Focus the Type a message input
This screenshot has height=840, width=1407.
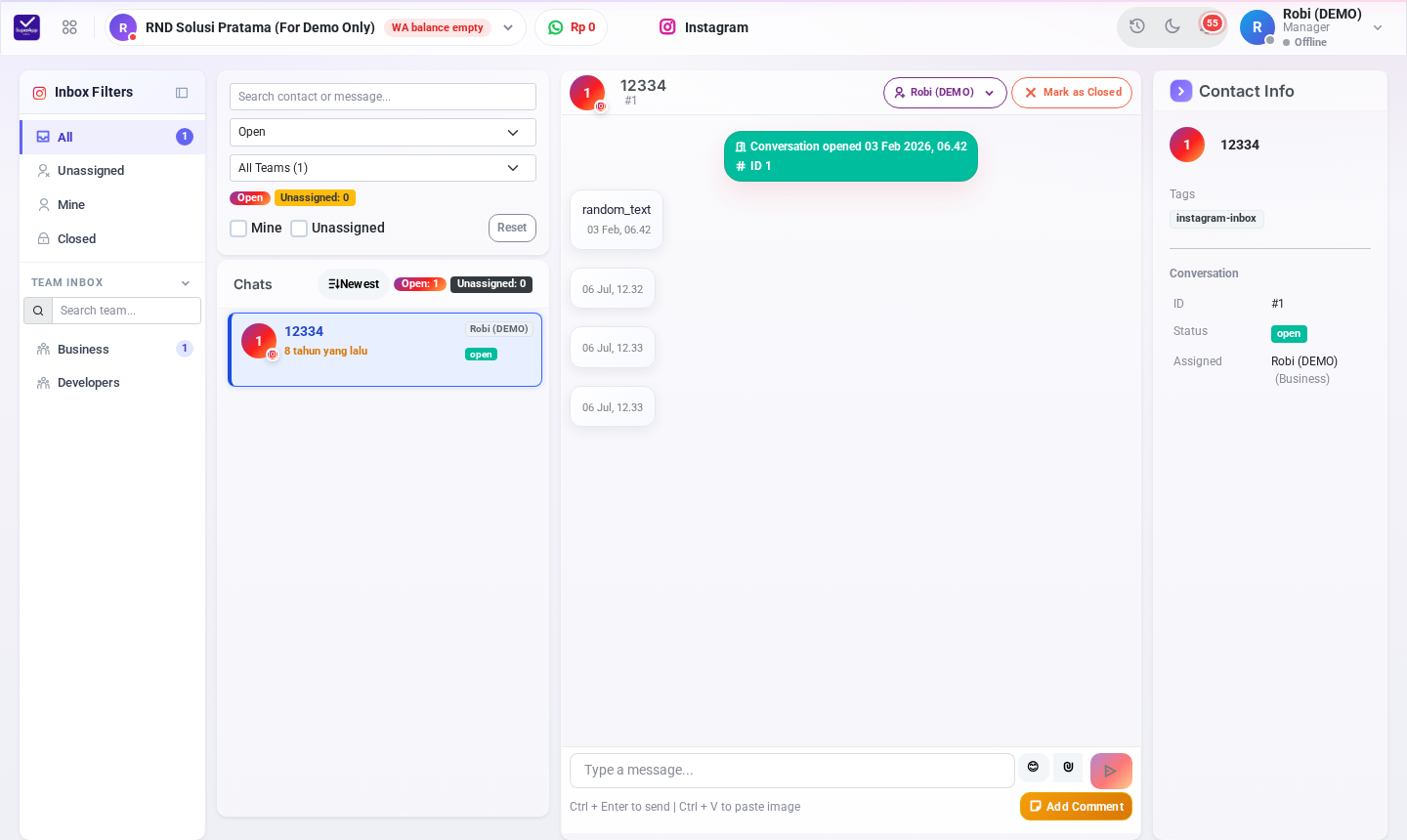(x=792, y=771)
